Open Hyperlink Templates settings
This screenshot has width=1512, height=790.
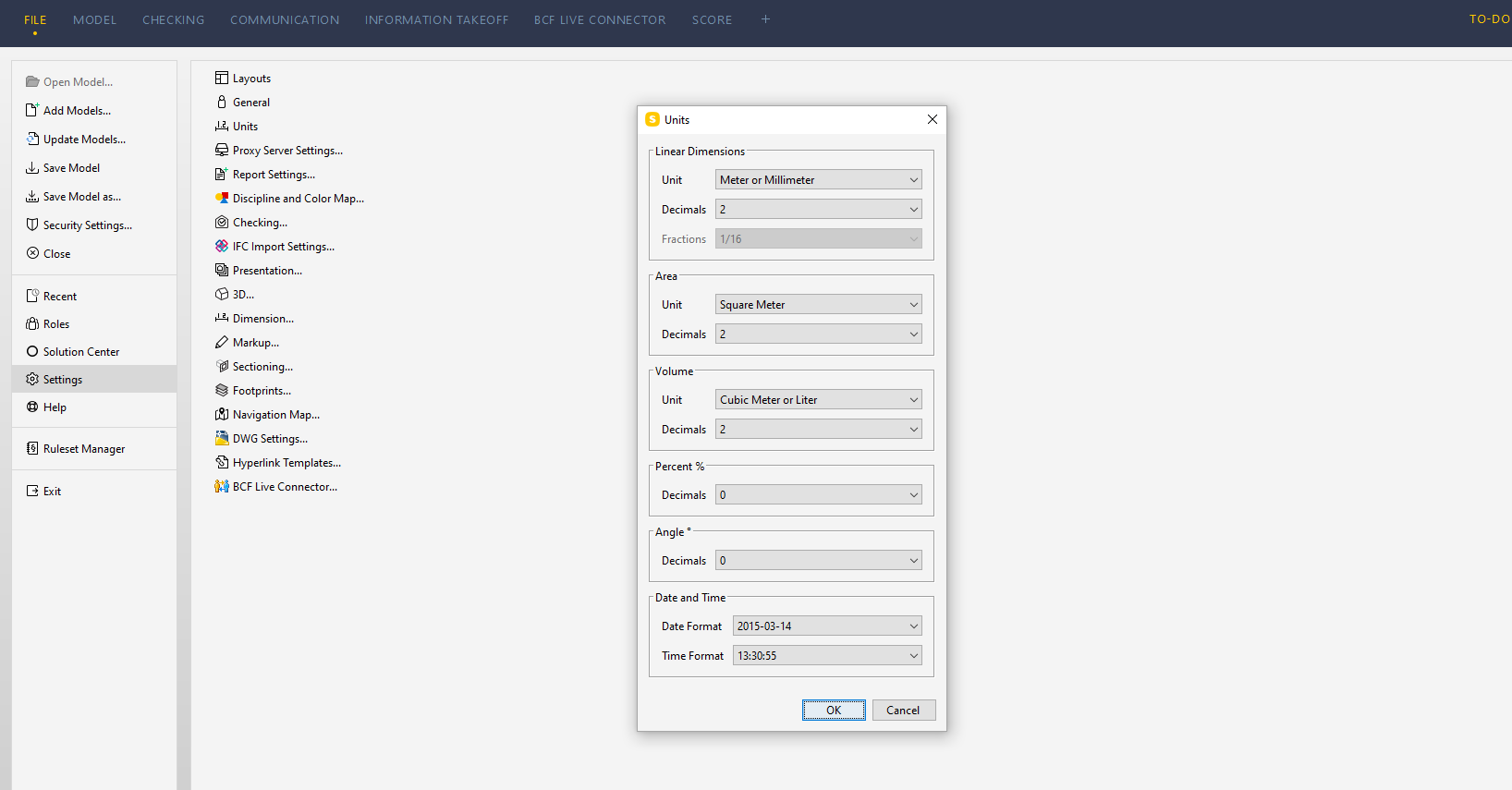(278, 462)
